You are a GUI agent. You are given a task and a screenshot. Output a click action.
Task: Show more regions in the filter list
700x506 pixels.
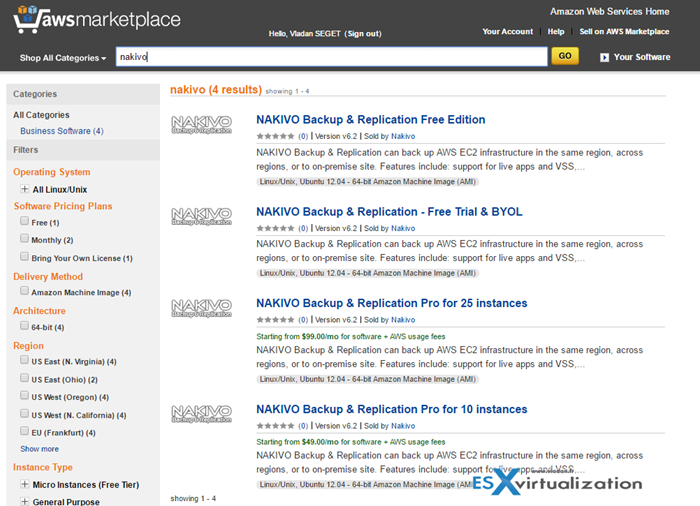pyautogui.click(x=39, y=449)
